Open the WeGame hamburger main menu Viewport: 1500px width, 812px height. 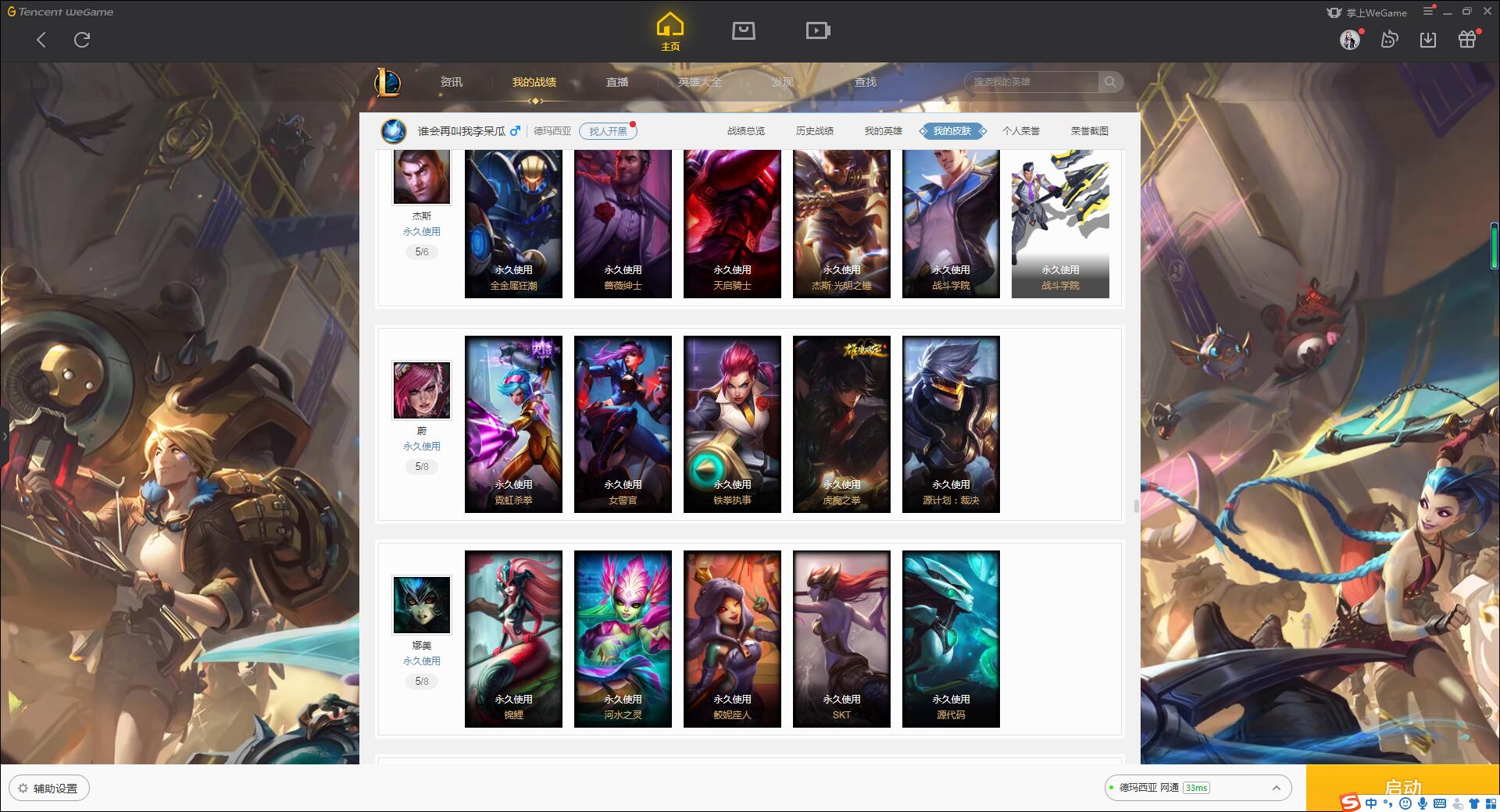point(1428,11)
